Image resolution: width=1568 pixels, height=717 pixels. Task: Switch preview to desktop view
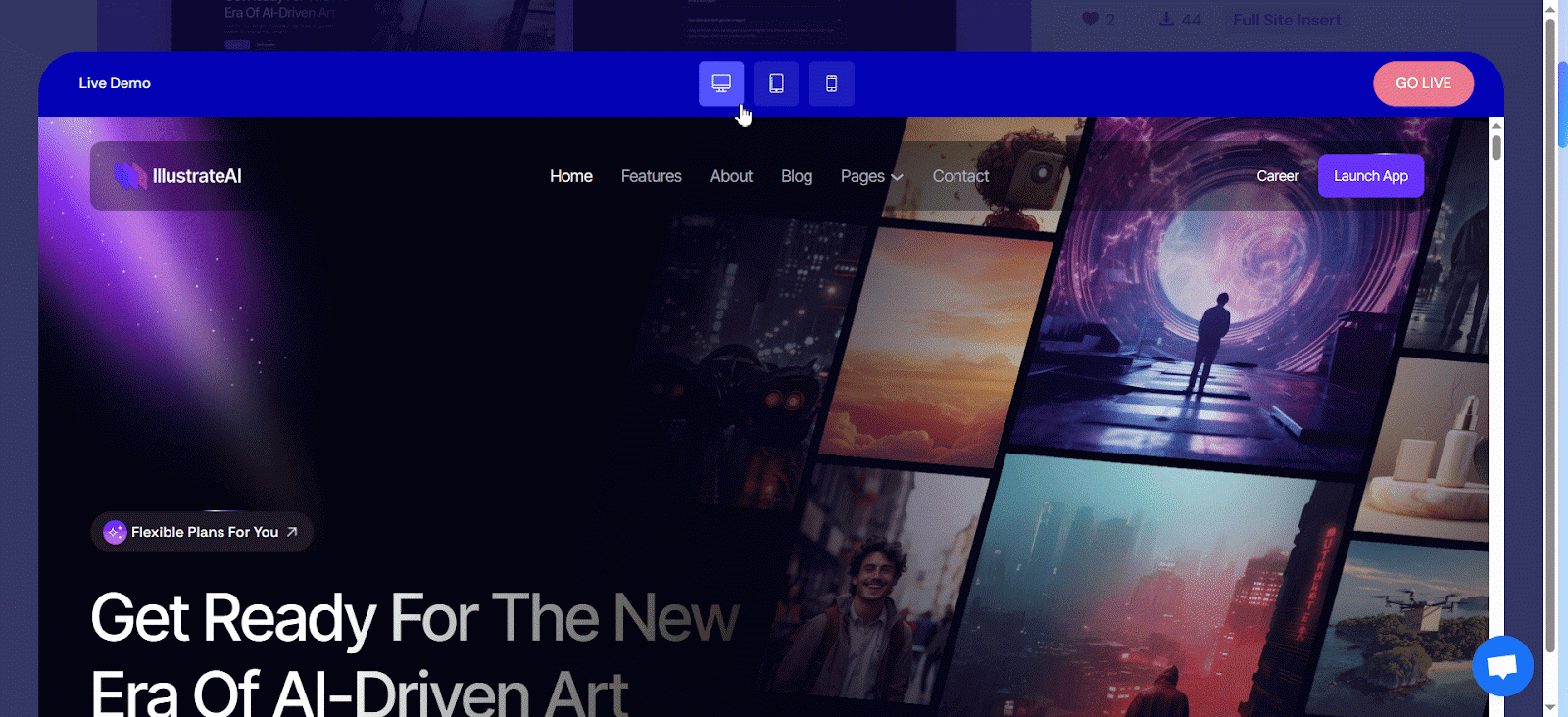click(x=721, y=83)
